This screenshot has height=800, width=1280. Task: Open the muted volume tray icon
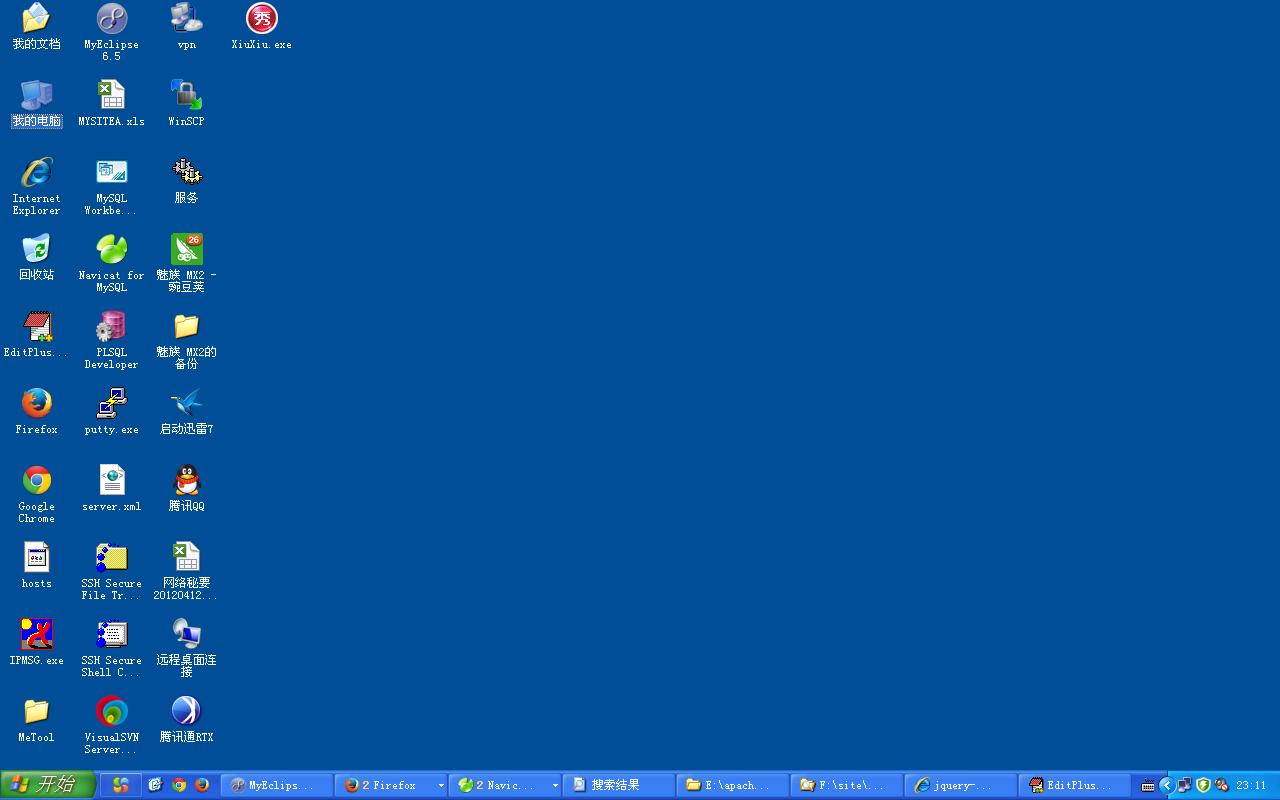(1221, 785)
